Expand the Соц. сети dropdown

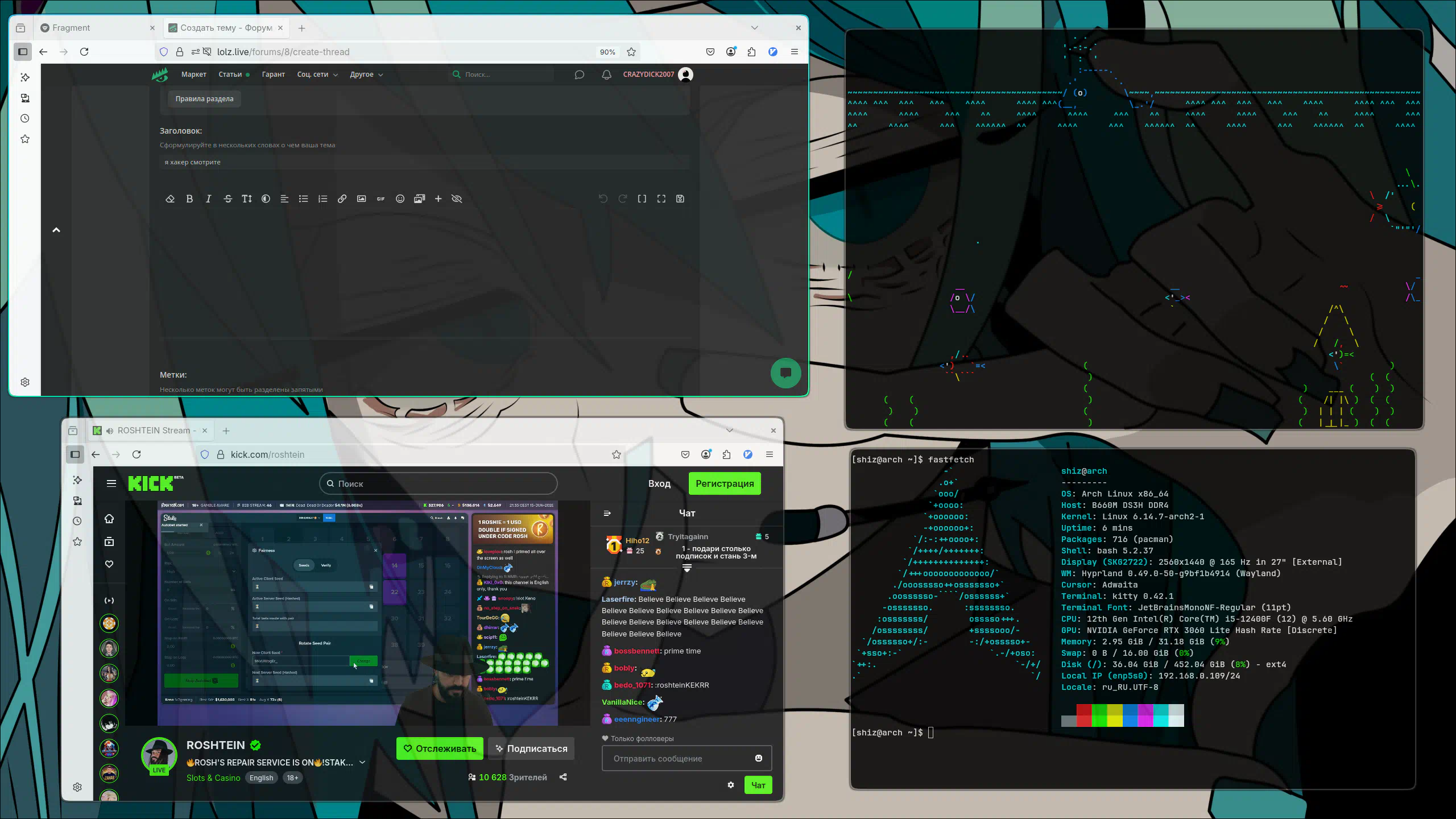point(317,75)
